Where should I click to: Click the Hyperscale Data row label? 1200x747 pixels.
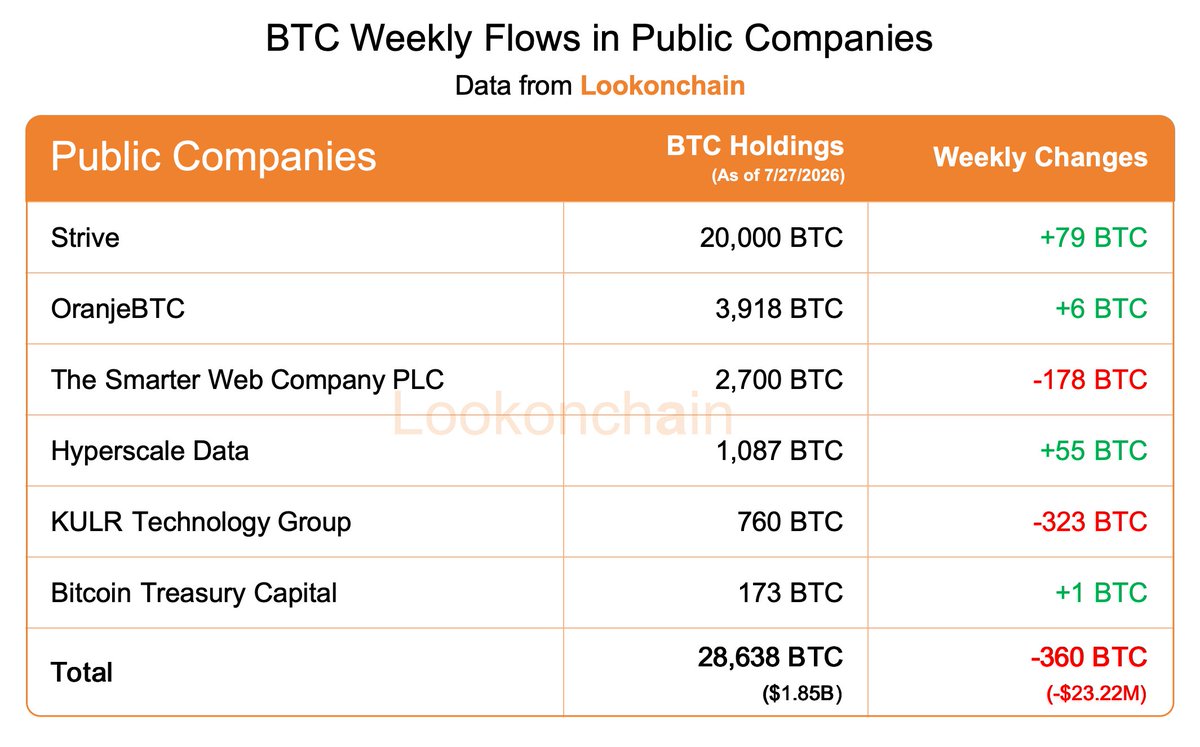(x=150, y=451)
